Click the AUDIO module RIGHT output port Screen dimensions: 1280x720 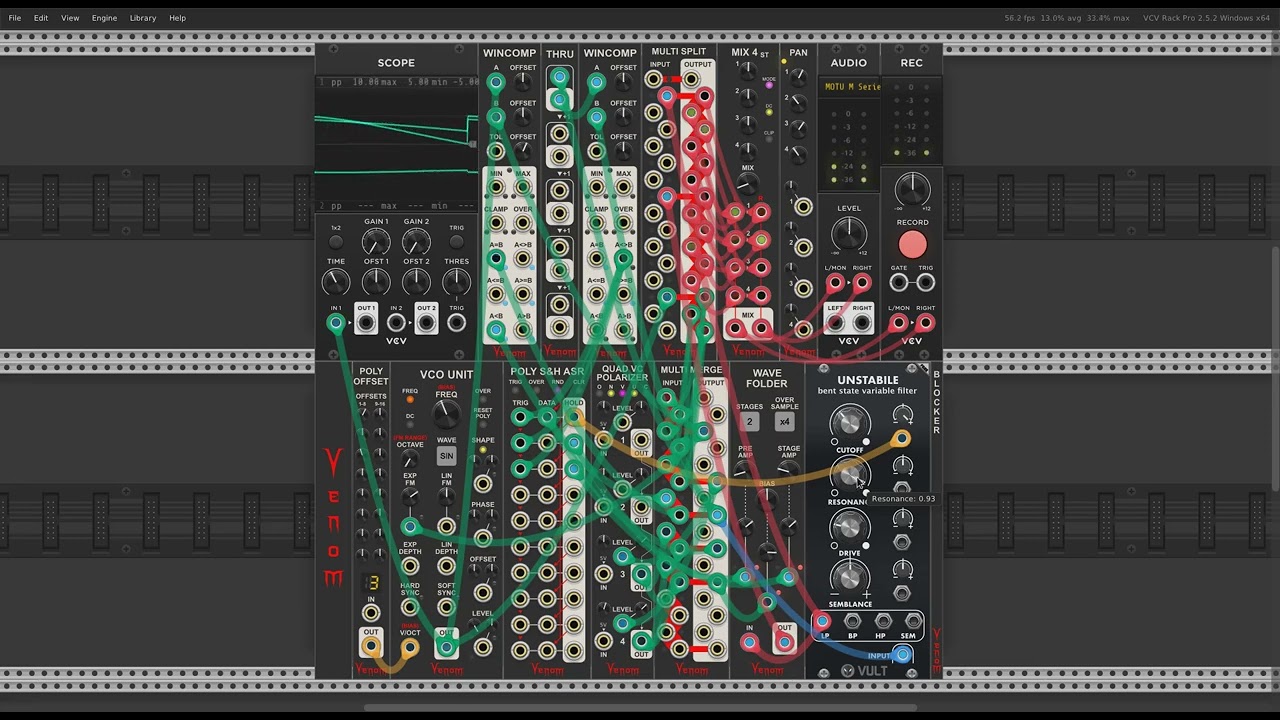862,323
